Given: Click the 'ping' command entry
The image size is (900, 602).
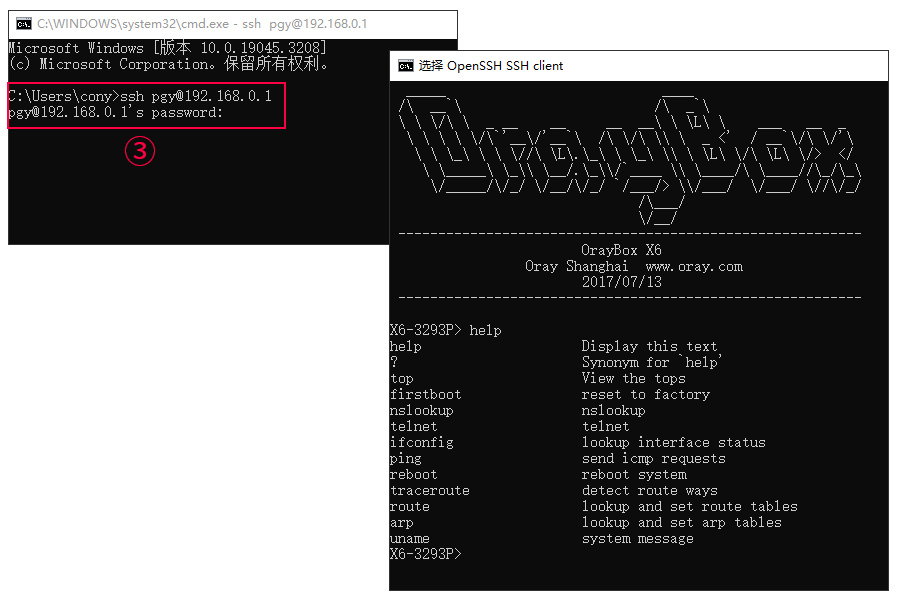Looking at the screenshot, I should tap(405, 459).
